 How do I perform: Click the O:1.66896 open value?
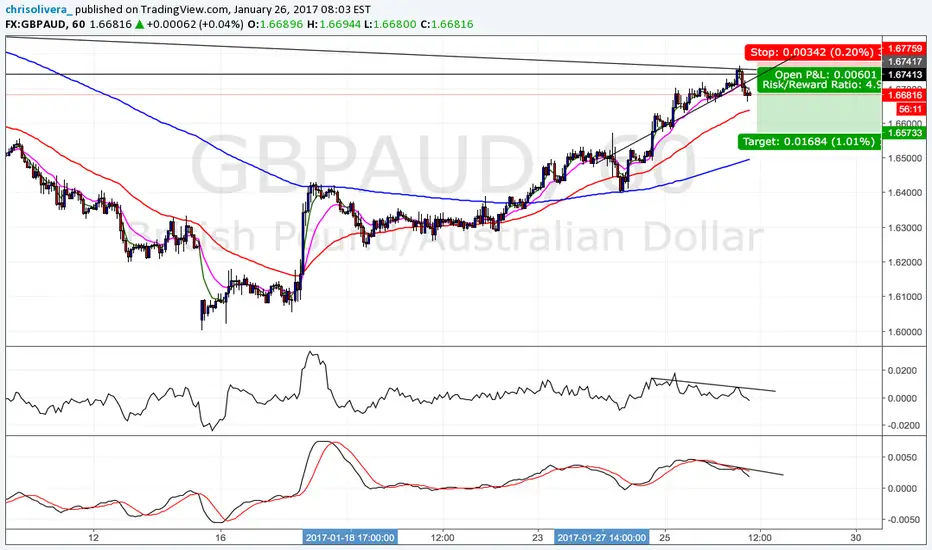[x=275, y=24]
